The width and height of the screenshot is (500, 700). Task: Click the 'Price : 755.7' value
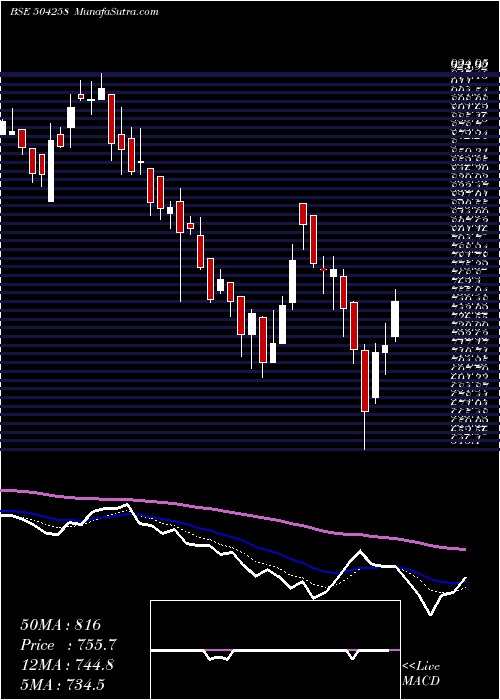tap(69, 645)
